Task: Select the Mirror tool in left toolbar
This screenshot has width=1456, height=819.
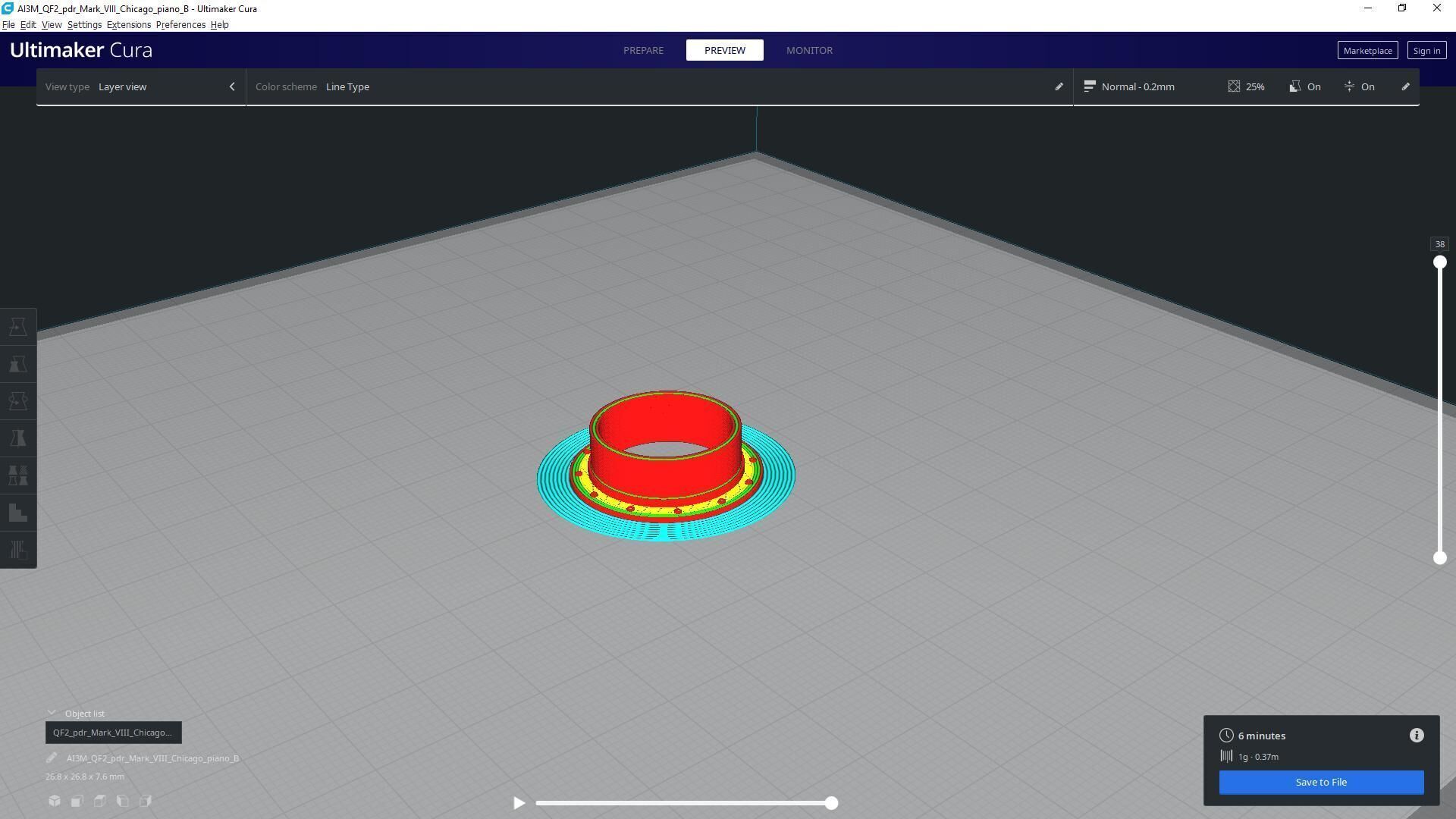Action: pyautogui.click(x=18, y=439)
